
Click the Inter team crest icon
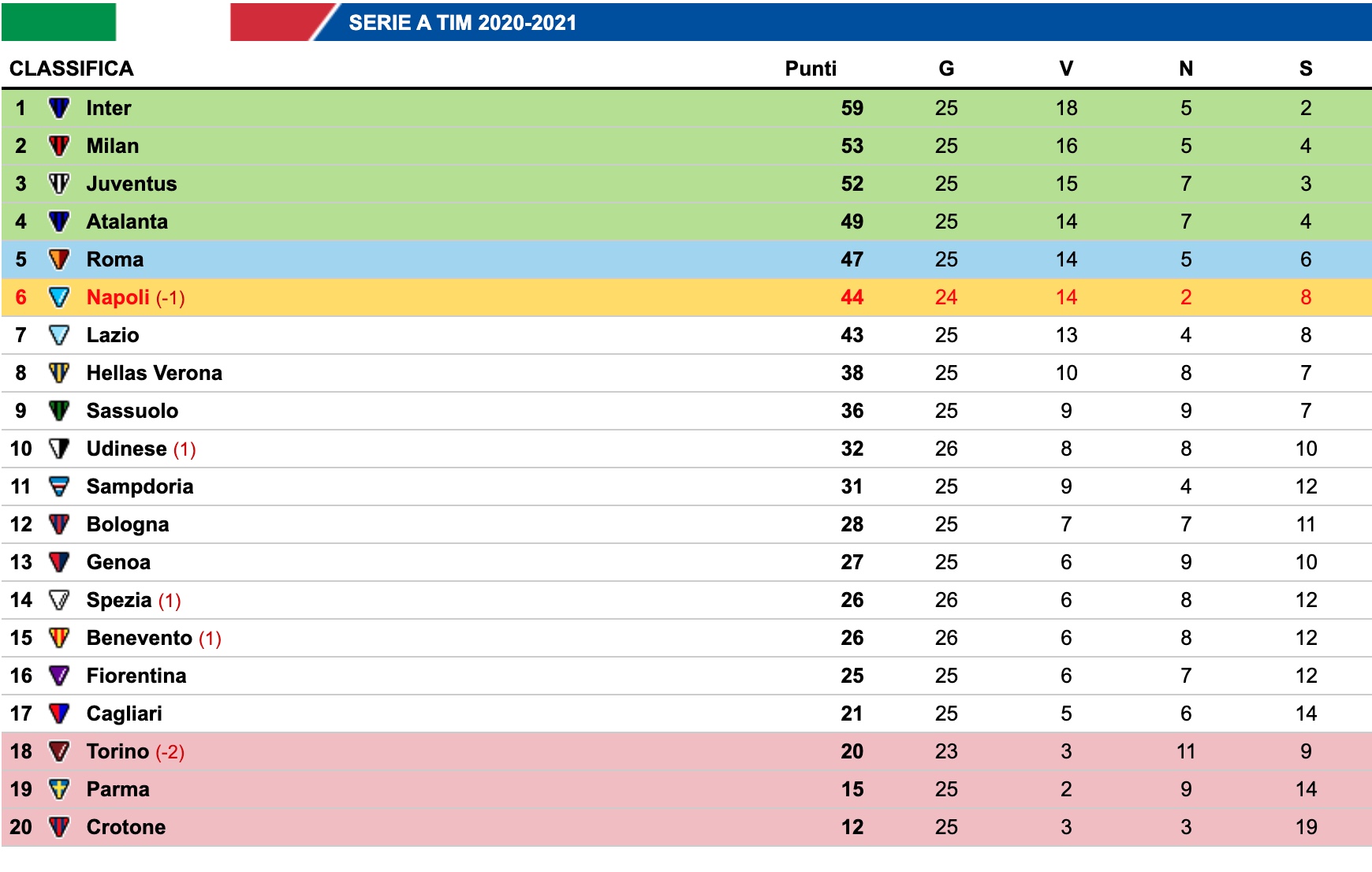59,108
